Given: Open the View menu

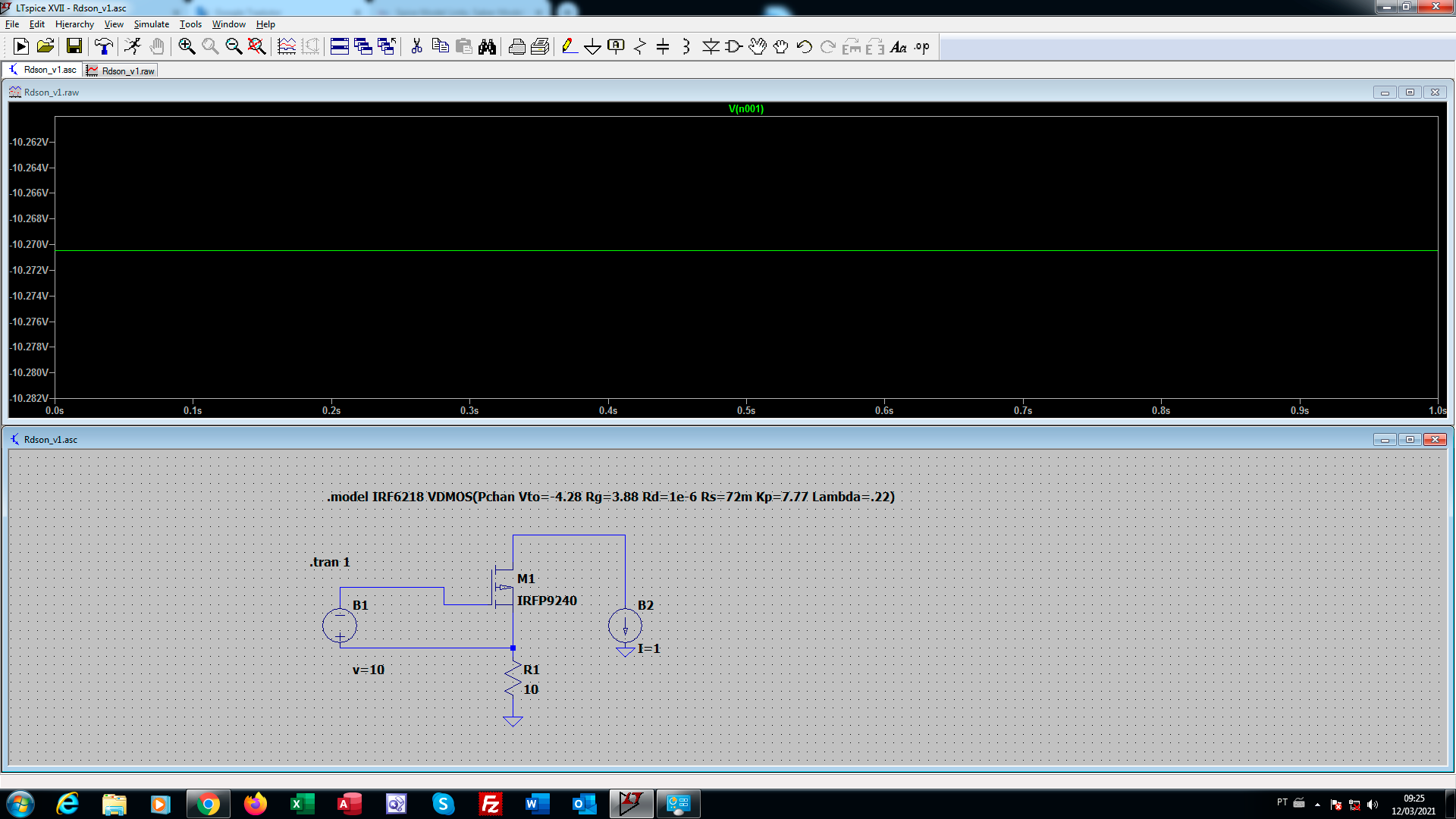Looking at the screenshot, I should pos(114,24).
